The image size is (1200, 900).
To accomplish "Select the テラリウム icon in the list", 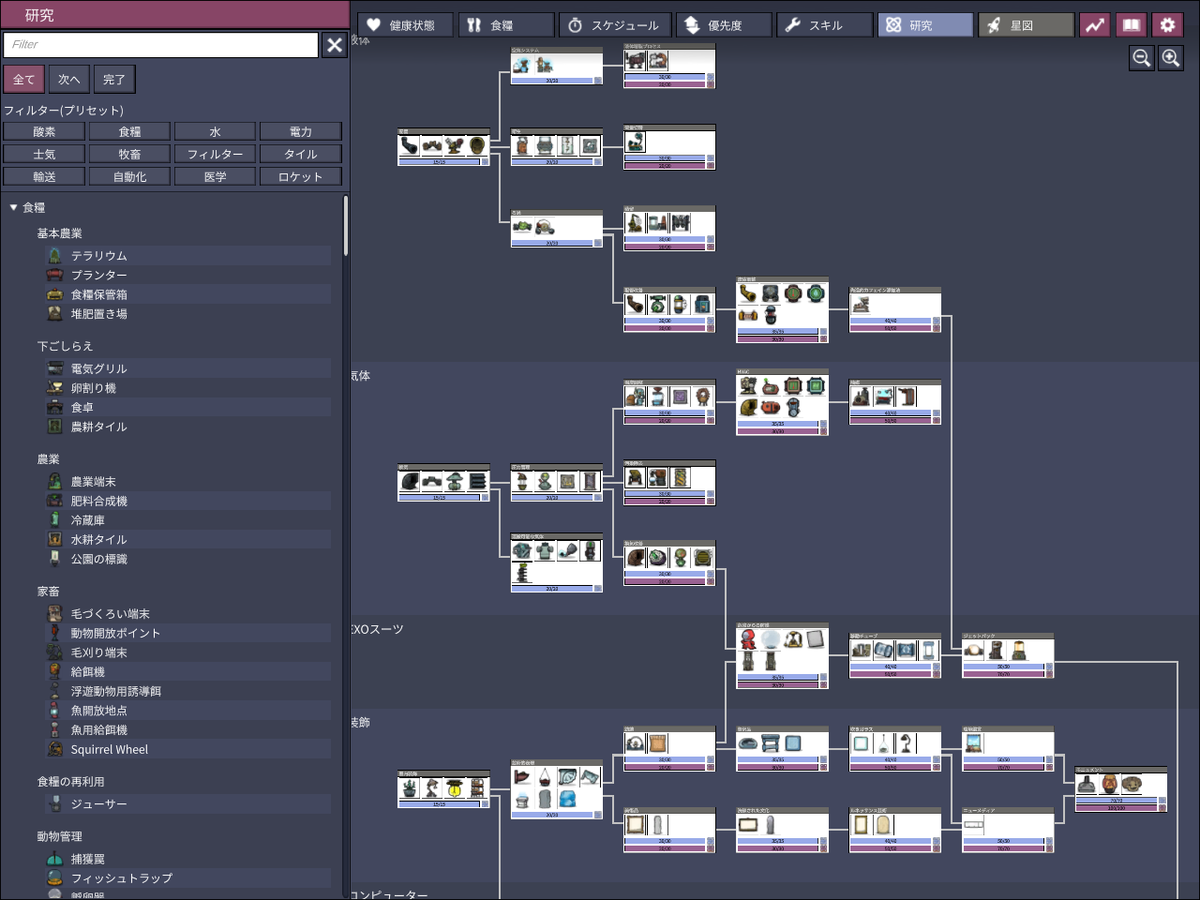I will tap(54, 256).
